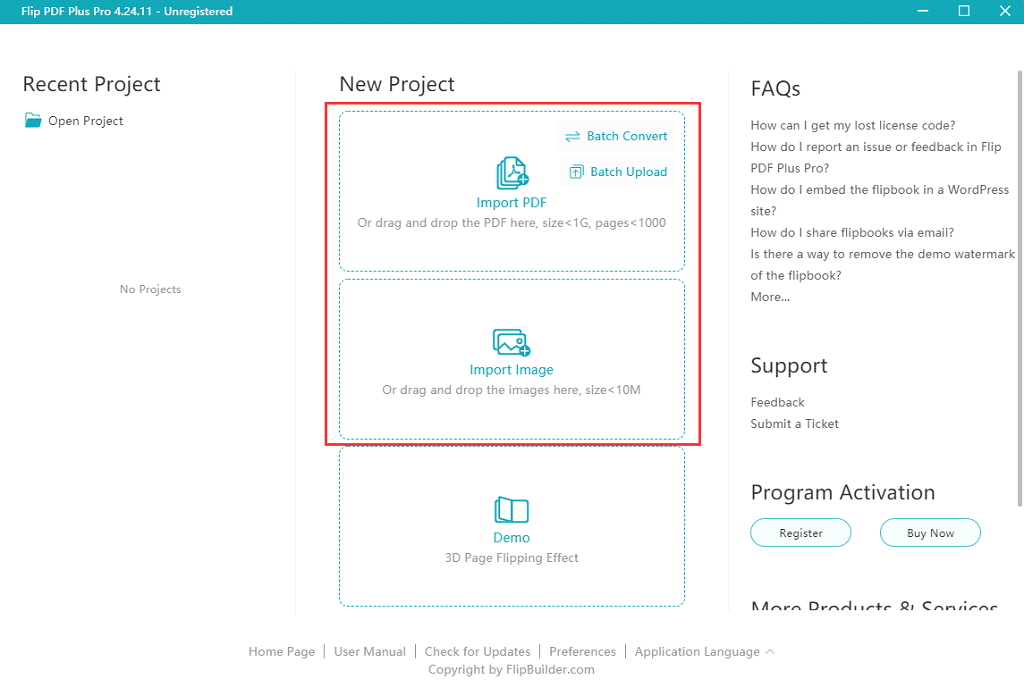
Task: Click the Open Project folder icon
Action: (34, 121)
